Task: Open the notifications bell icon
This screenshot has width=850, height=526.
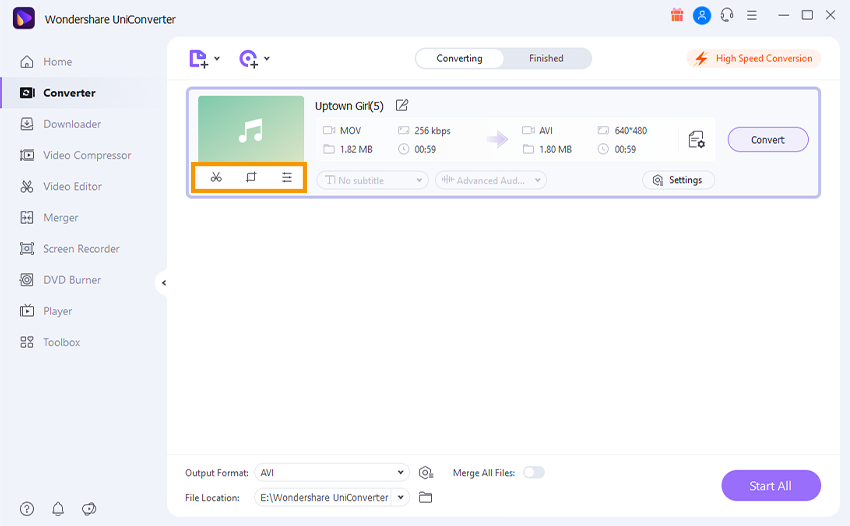Action: coord(58,509)
